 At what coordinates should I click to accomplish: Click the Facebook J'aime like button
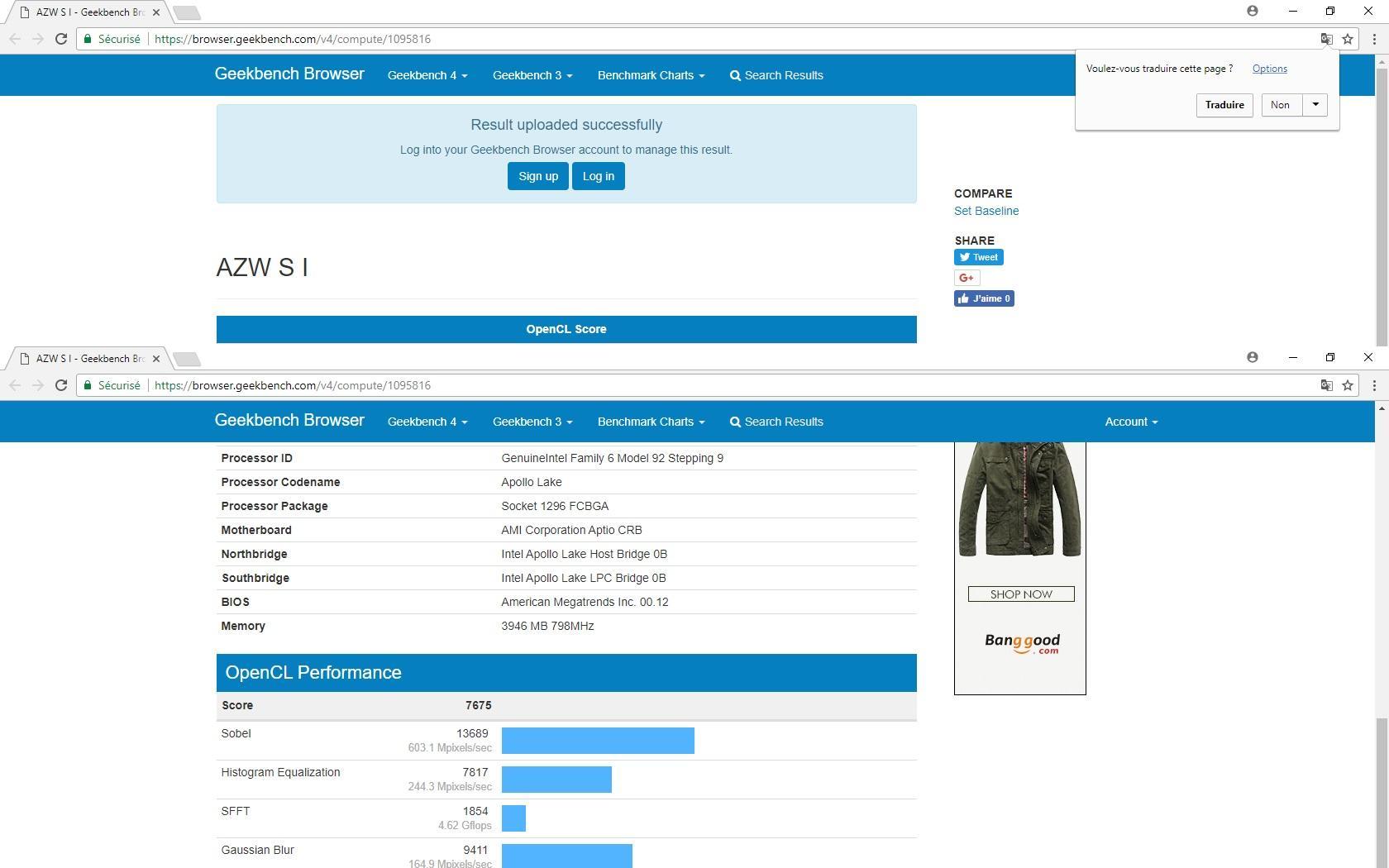984,298
